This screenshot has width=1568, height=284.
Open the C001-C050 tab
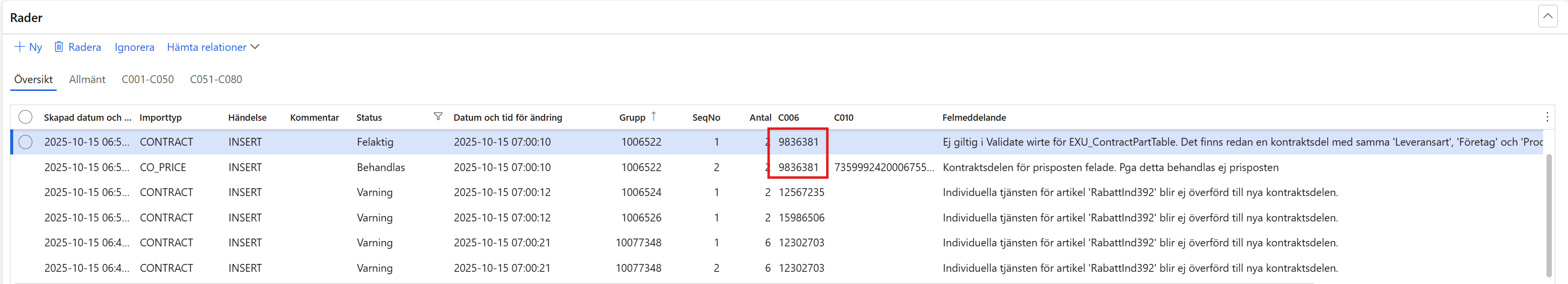click(147, 80)
